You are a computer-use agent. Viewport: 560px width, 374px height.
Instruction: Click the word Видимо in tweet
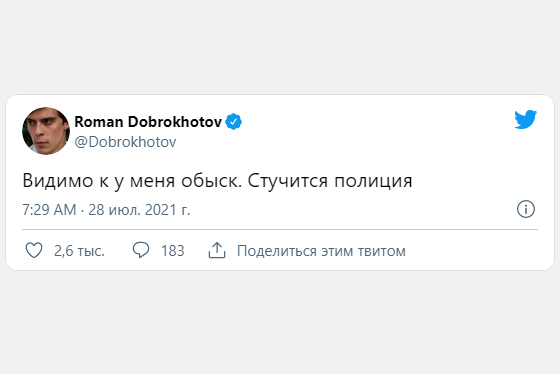(58, 181)
